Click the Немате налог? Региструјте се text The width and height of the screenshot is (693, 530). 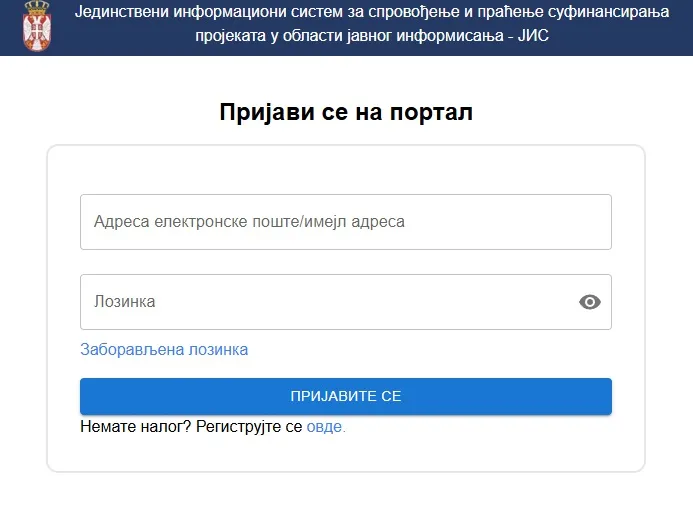click(191, 426)
